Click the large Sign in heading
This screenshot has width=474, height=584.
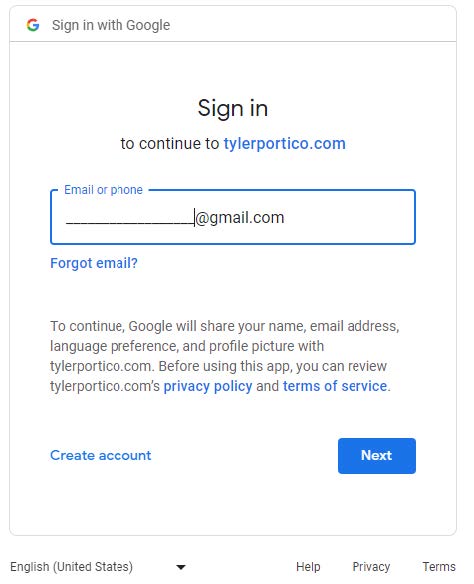click(x=233, y=108)
